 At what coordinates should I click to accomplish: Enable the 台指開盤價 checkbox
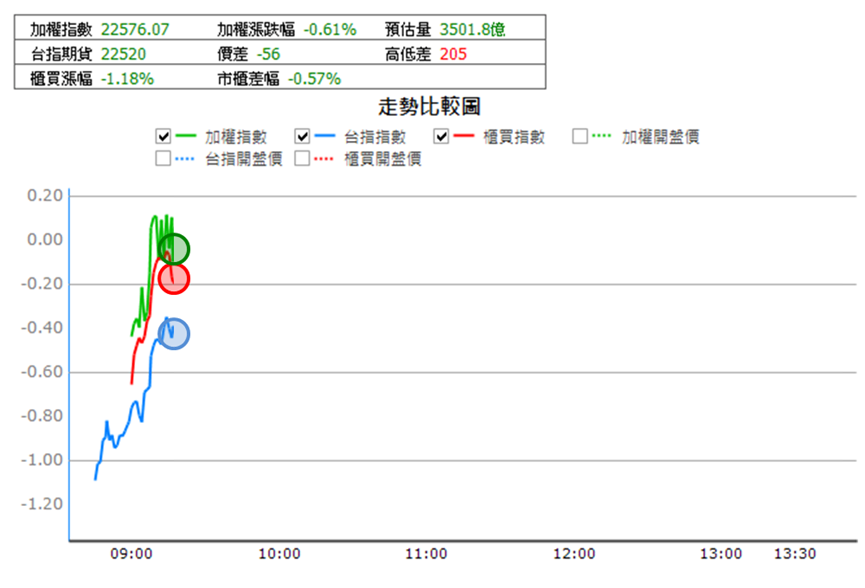[163, 158]
